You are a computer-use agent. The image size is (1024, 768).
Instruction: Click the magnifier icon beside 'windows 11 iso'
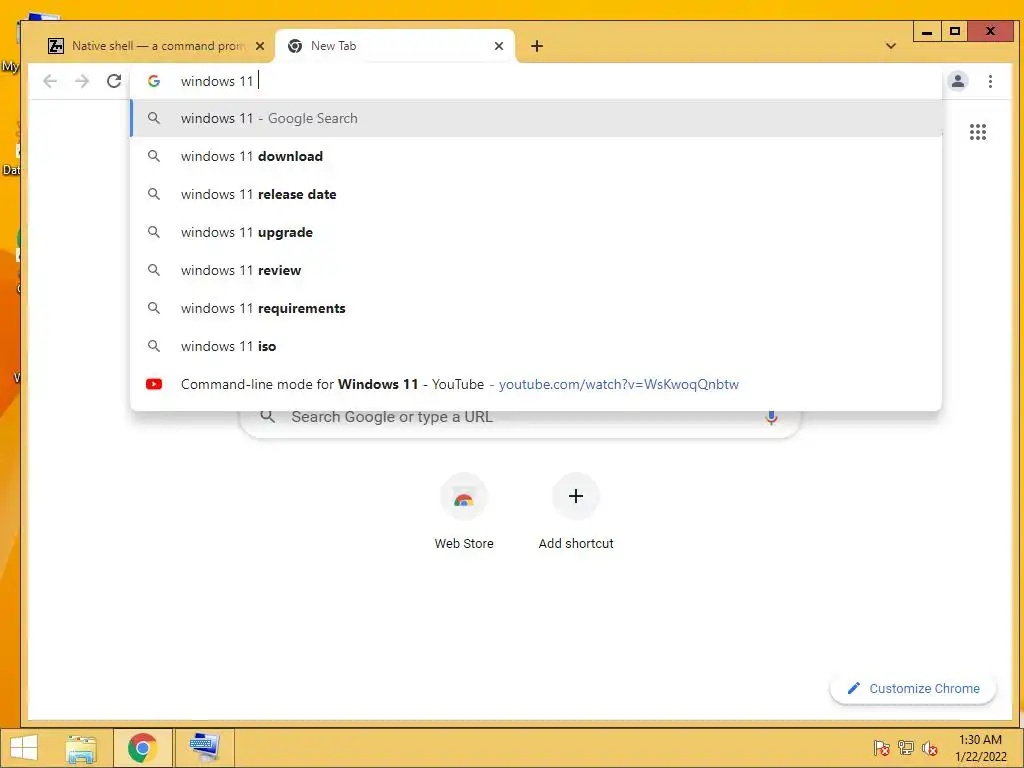pos(154,345)
